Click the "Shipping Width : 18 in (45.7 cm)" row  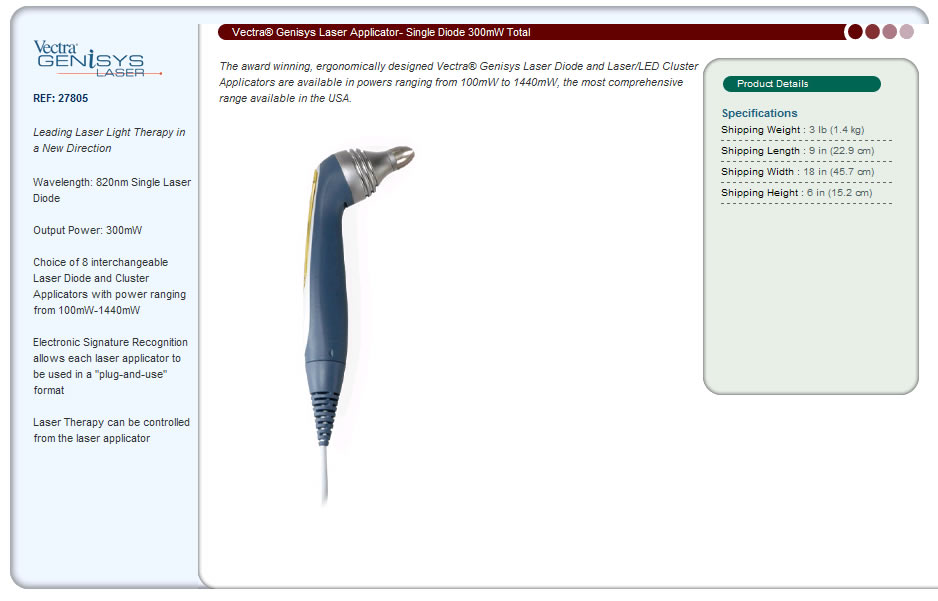(x=806, y=172)
